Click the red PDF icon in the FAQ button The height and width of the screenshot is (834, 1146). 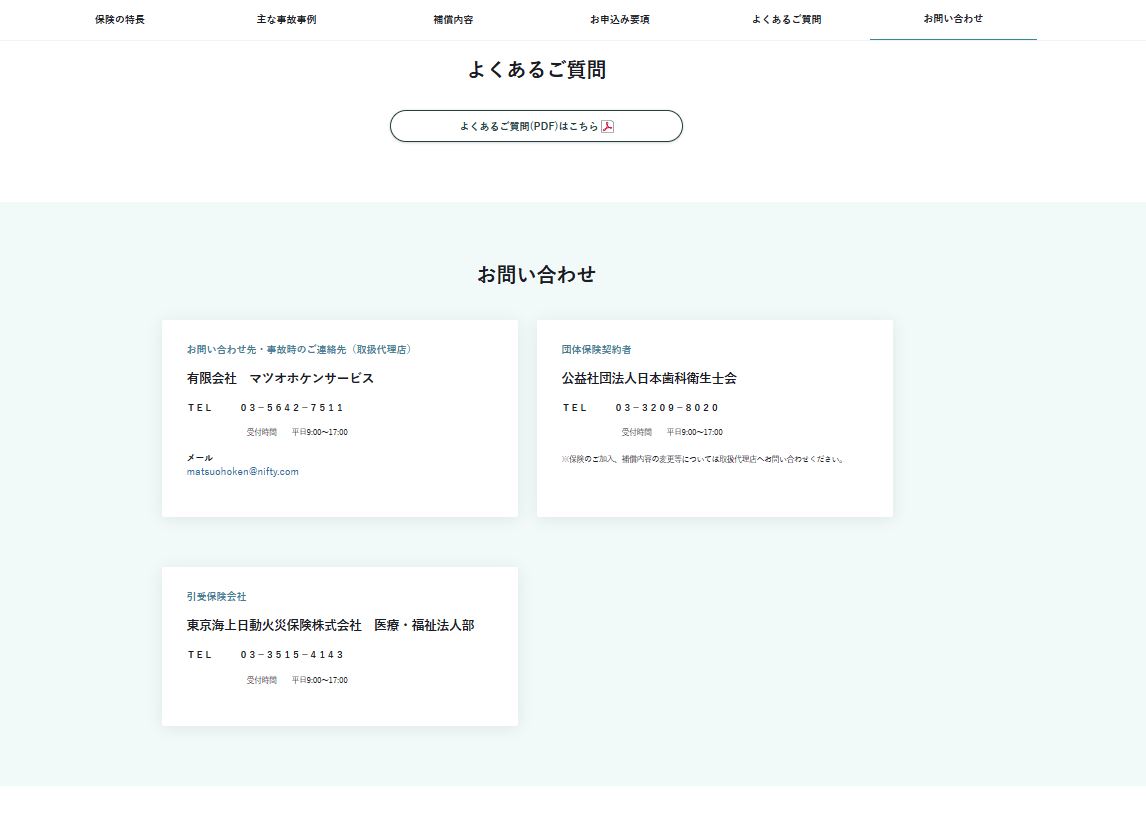(607, 127)
